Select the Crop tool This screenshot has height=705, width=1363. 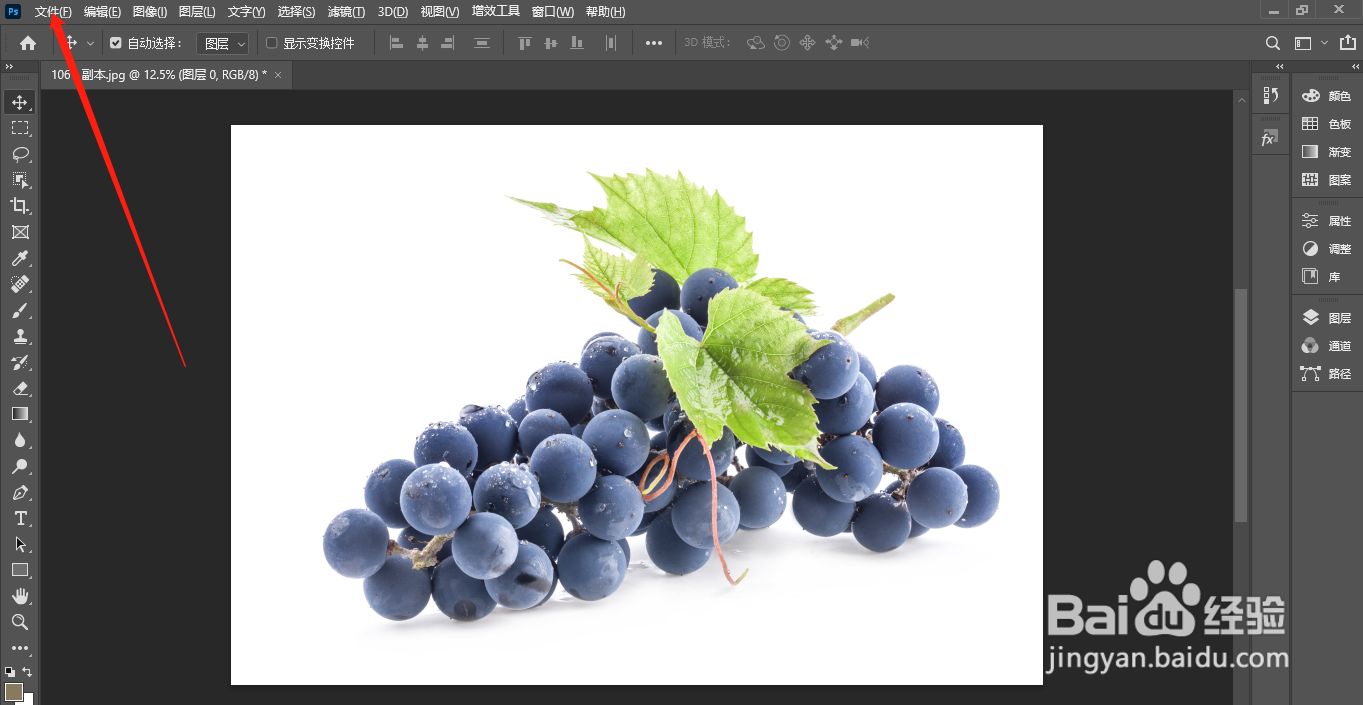pyautogui.click(x=20, y=206)
